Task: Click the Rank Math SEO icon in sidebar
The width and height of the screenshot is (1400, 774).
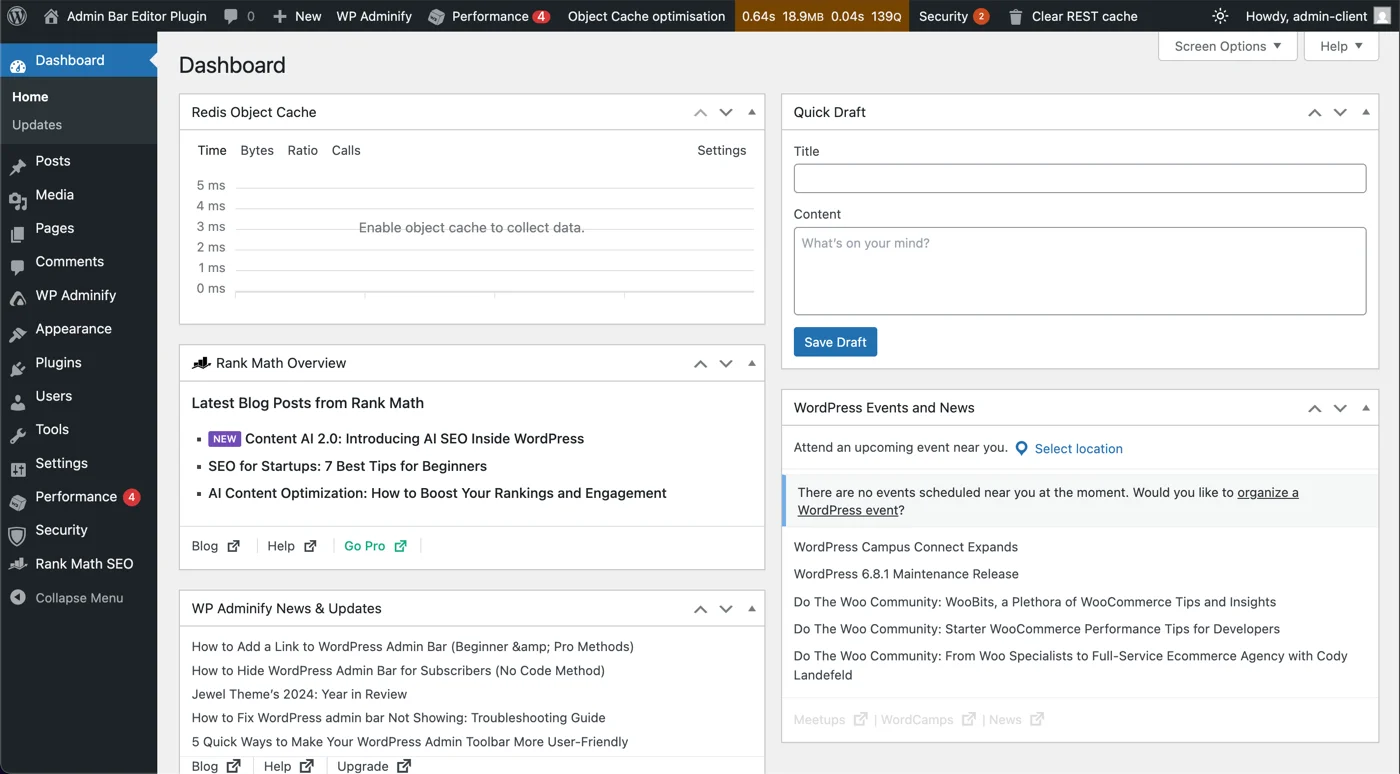Action: (x=18, y=565)
